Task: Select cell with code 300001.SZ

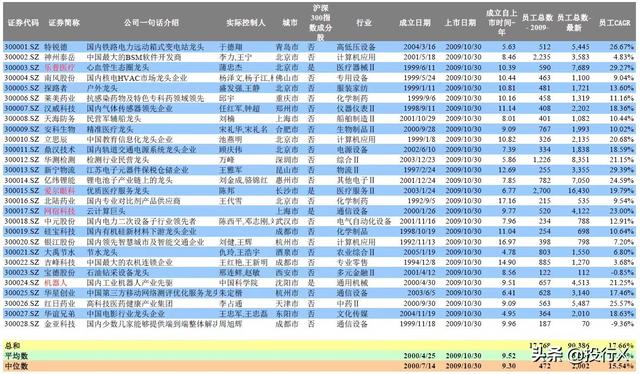Action: click(22, 47)
